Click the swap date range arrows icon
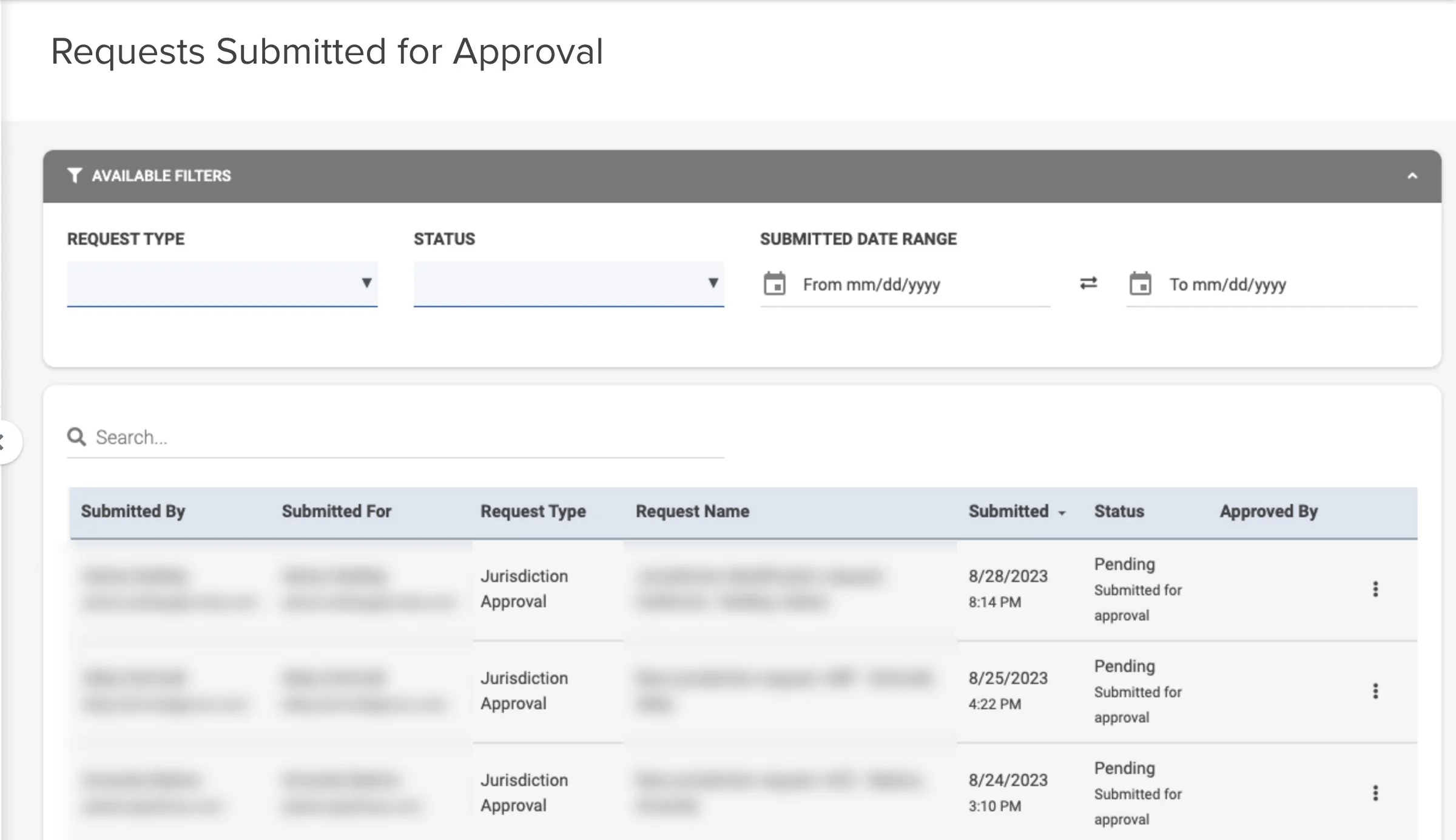The image size is (1456, 840). [1088, 283]
